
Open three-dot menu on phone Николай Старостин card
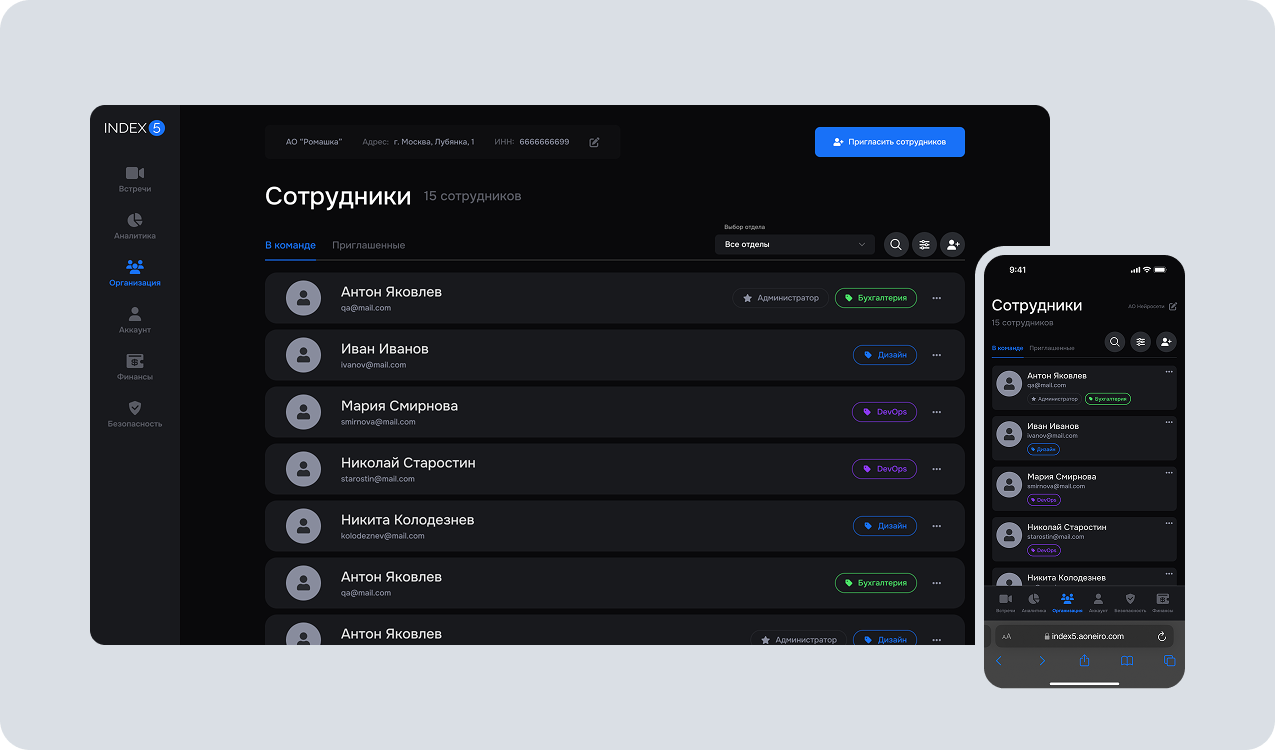(x=1169, y=522)
